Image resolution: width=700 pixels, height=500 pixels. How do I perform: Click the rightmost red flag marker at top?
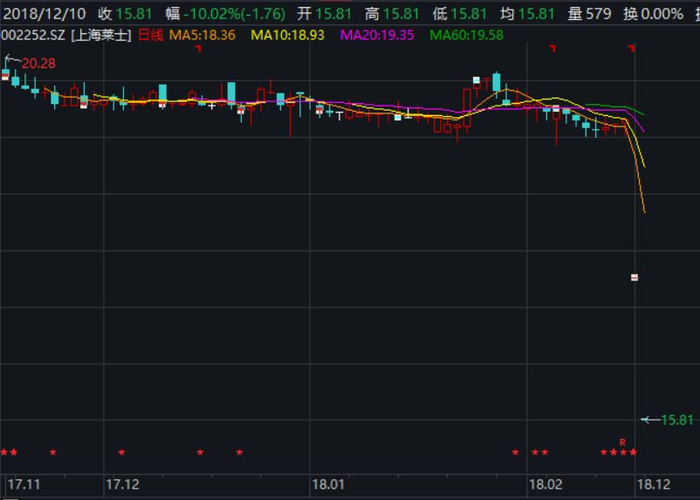click(631, 48)
